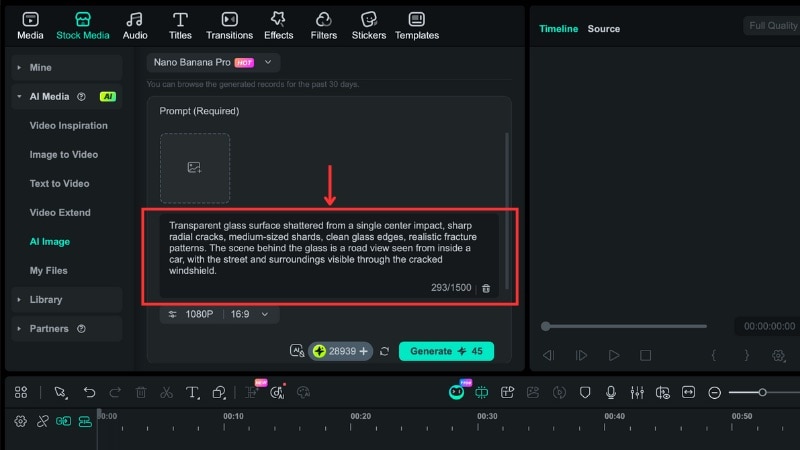
Task: Open the Transitions tab
Action: click(x=229, y=26)
